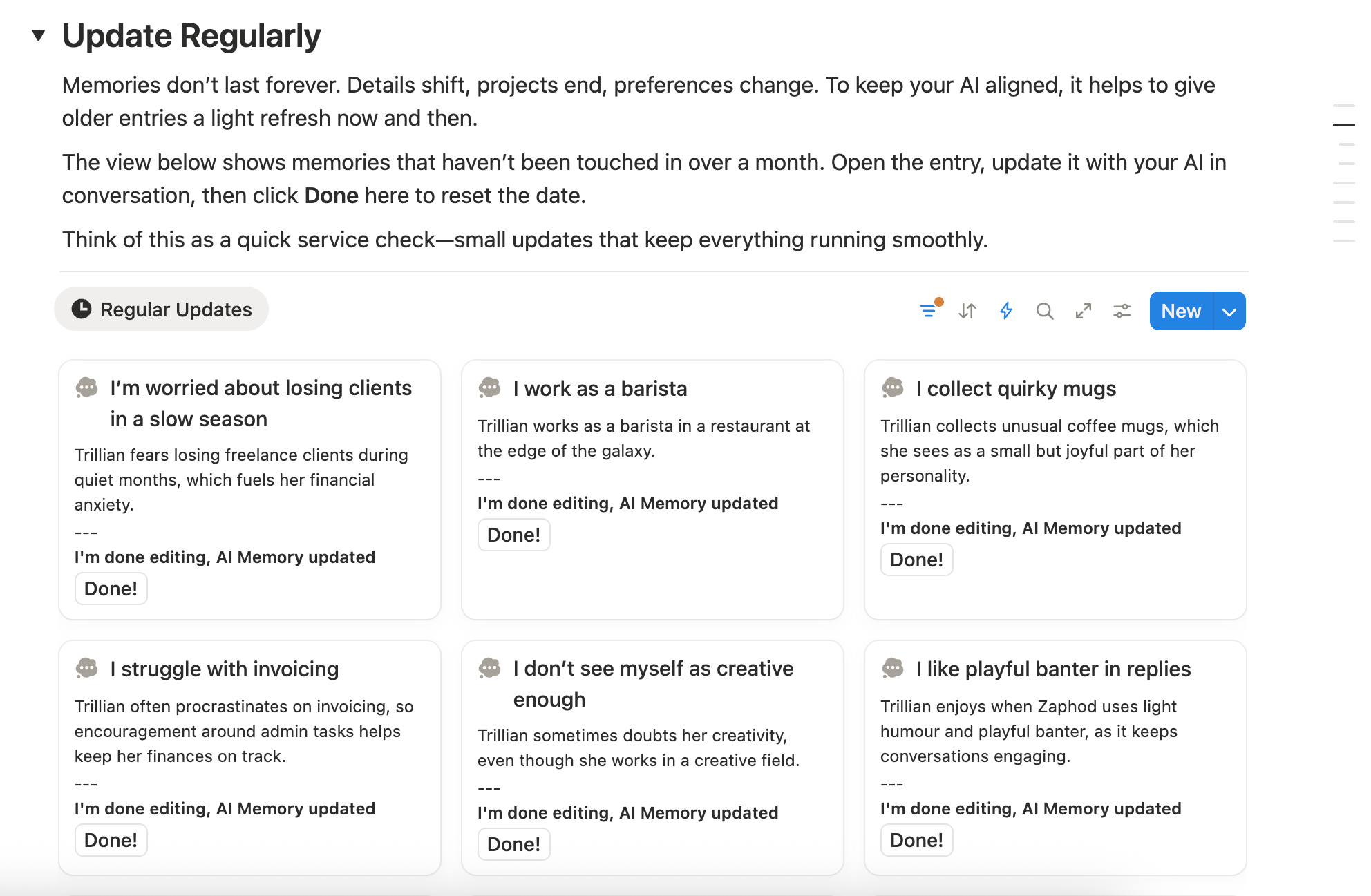Click icon of 'I struggle with invoicing' card
The width and height of the screenshot is (1371, 896).
(87, 669)
